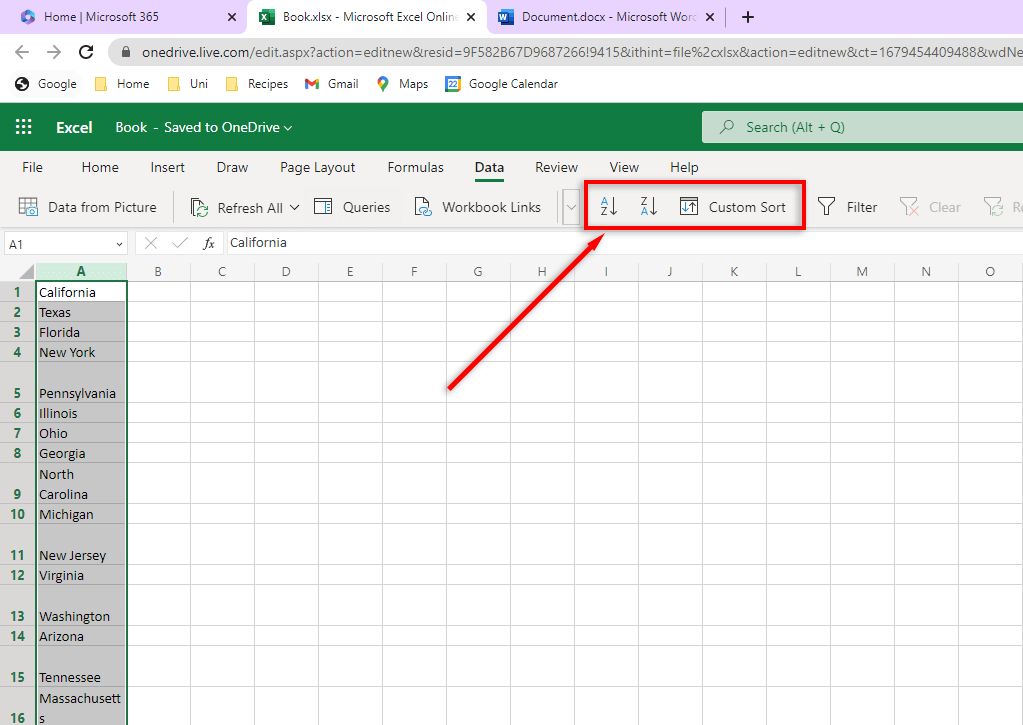This screenshot has height=725, width=1023.
Task: Open the Gmail bookmark
Action: tap(332, 84)
